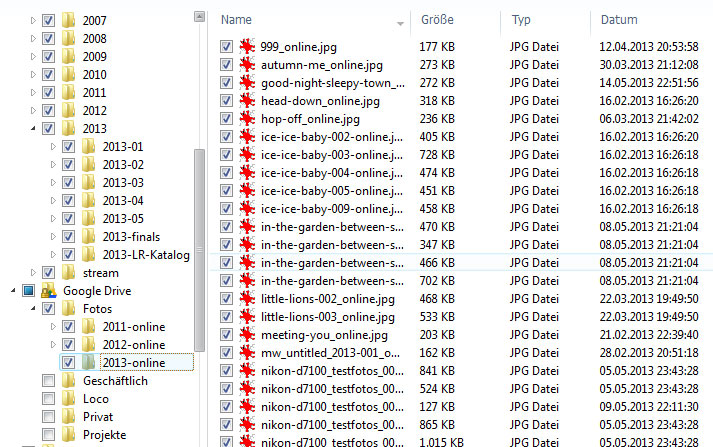This screenshot has width=713, height=447.
Task: Click the 2013-LR-Katalog folder icon
Action: pyautogui.click(x=87, y=255)
